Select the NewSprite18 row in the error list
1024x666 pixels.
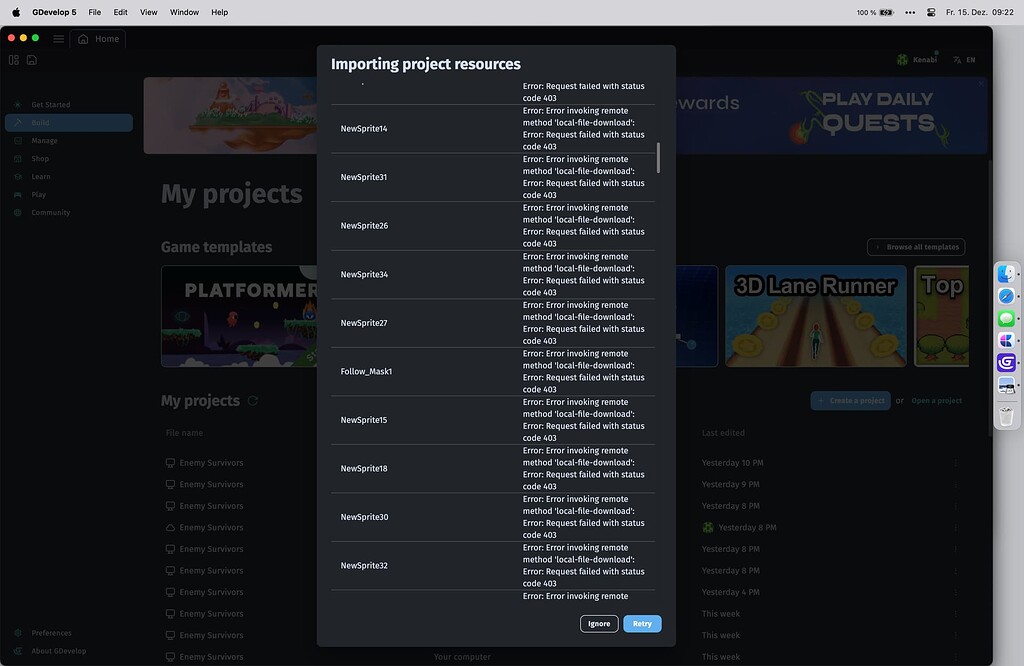tap(492, 468)
